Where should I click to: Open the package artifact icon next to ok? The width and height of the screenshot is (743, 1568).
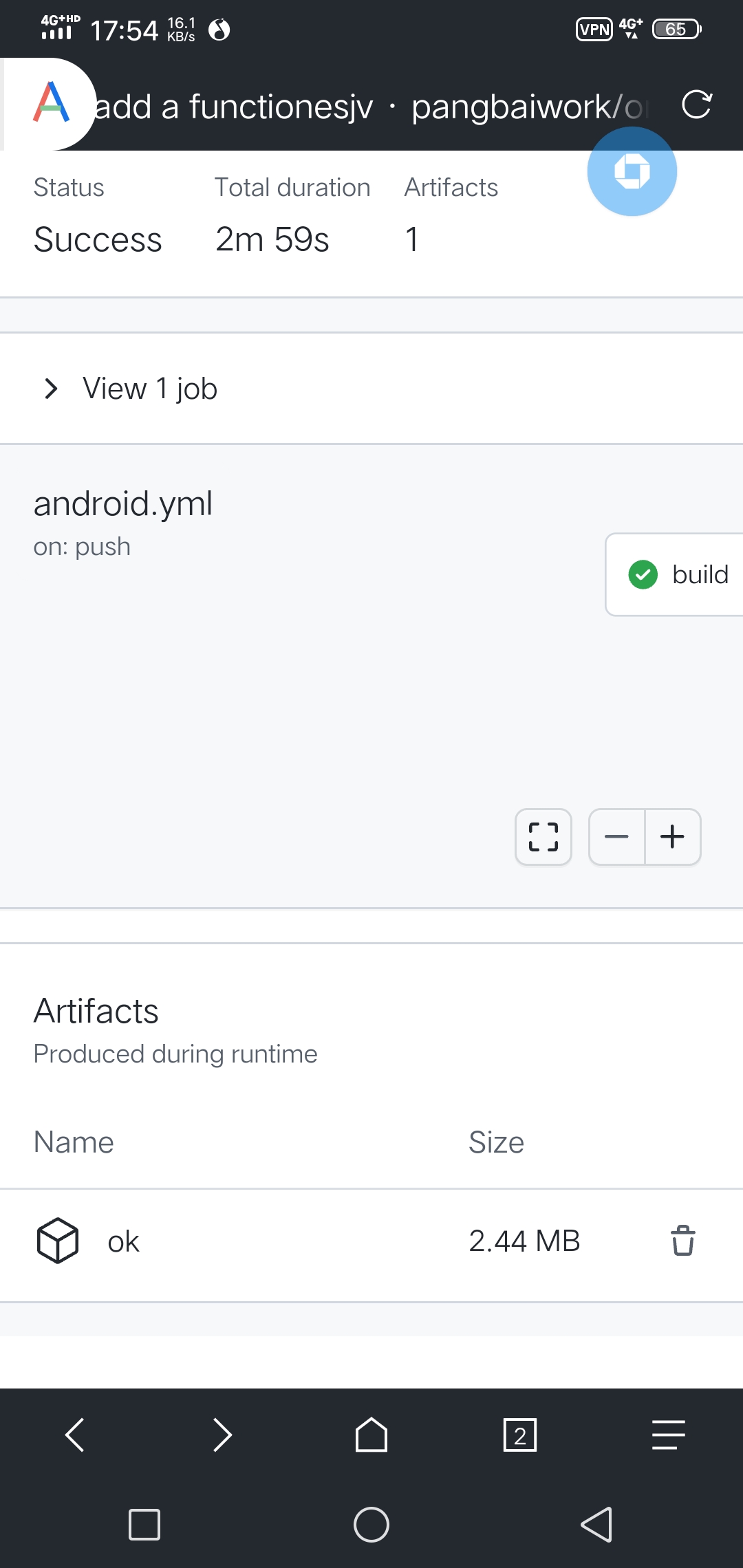pyautogui.click(x=56, y=1241)
